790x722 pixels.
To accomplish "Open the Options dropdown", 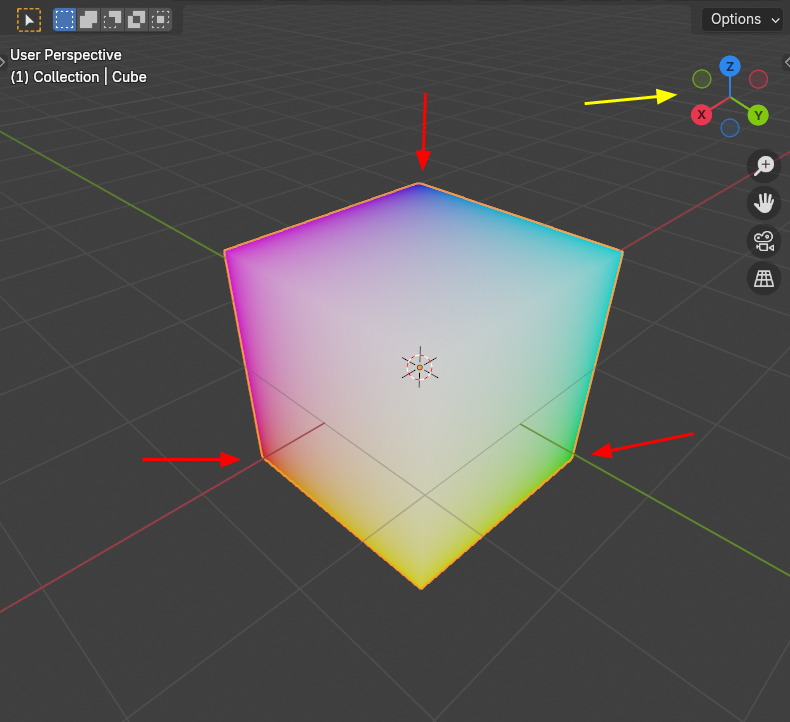I will [742, 19].
